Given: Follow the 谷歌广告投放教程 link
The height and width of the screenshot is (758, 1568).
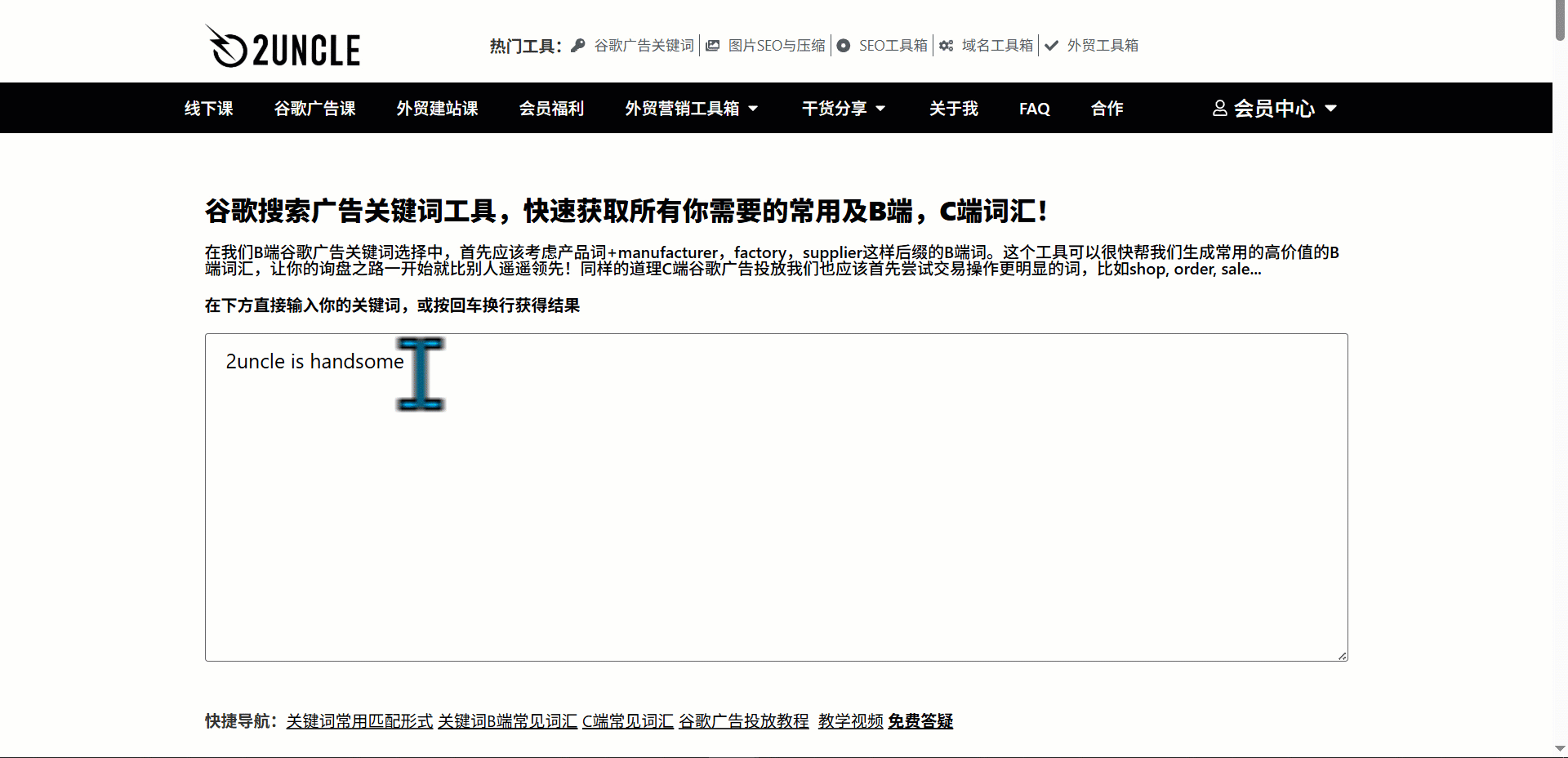Looking at the screenshot, I should click(743, 721).
